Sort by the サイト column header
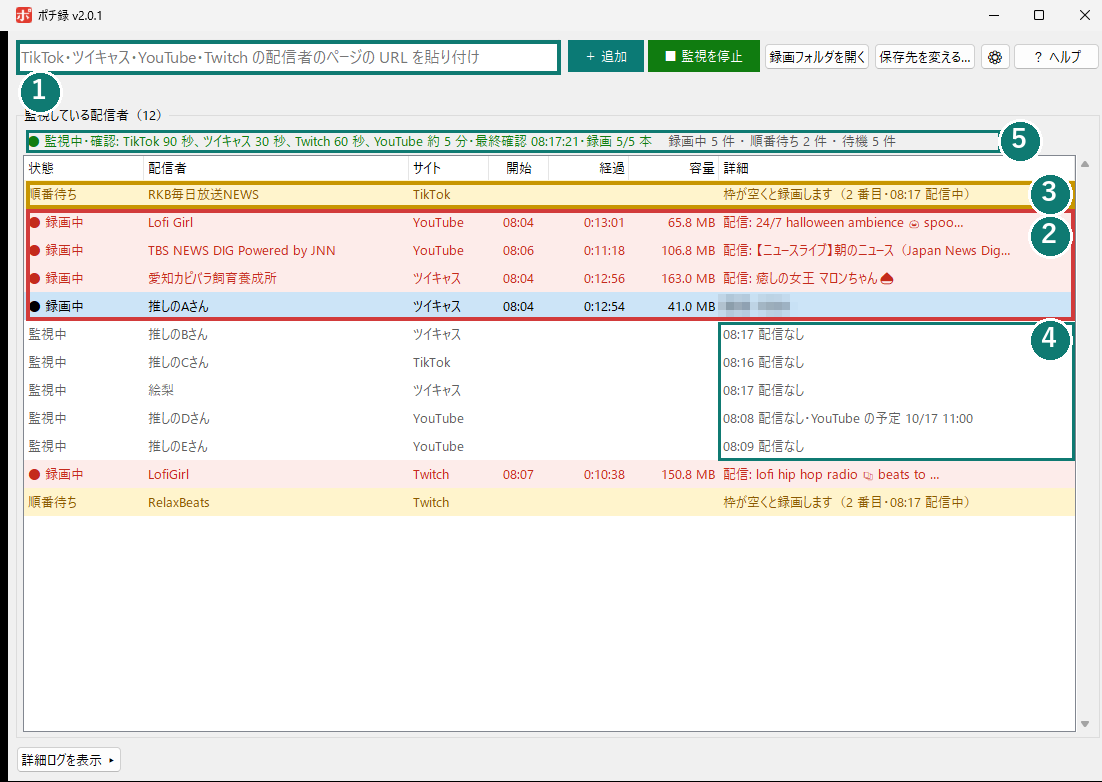The width and height of the screenshot is (1102, 782). pos(448,169)
